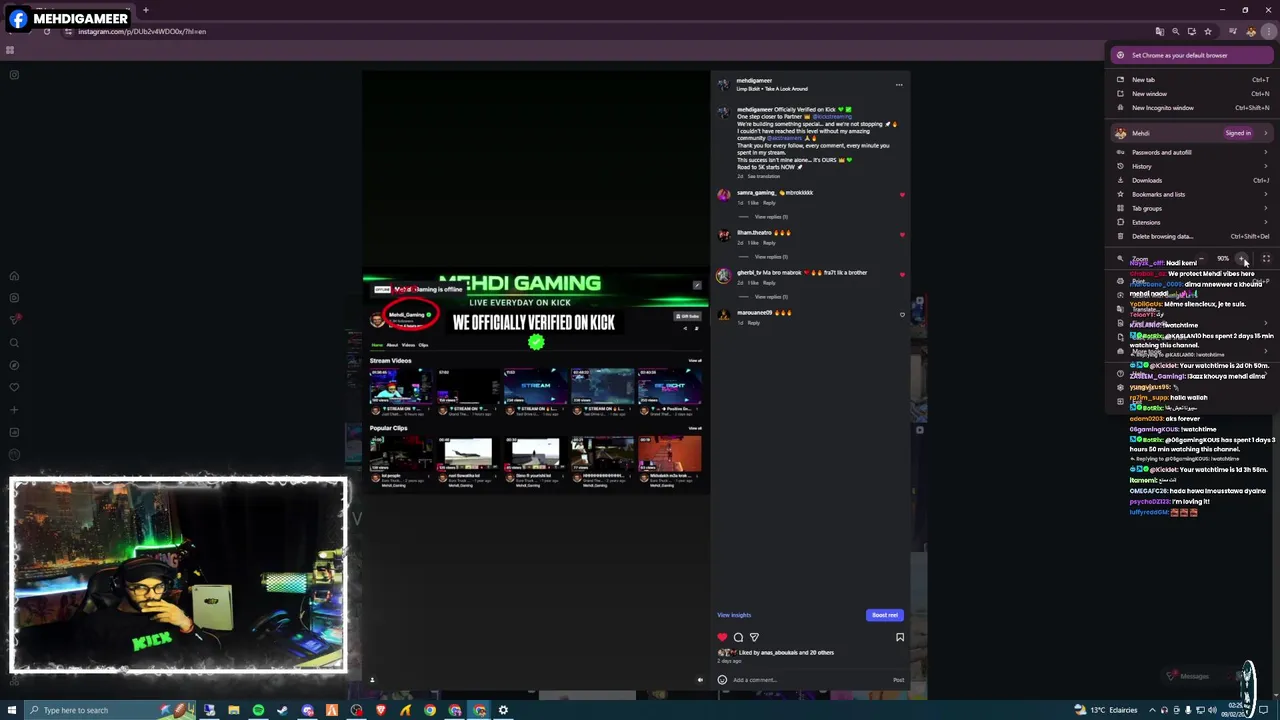The height and width of the screenshot is (720, 1280).
Task: Click See translation under the caption
Action: pyautogui.click(x=763, y=176)
